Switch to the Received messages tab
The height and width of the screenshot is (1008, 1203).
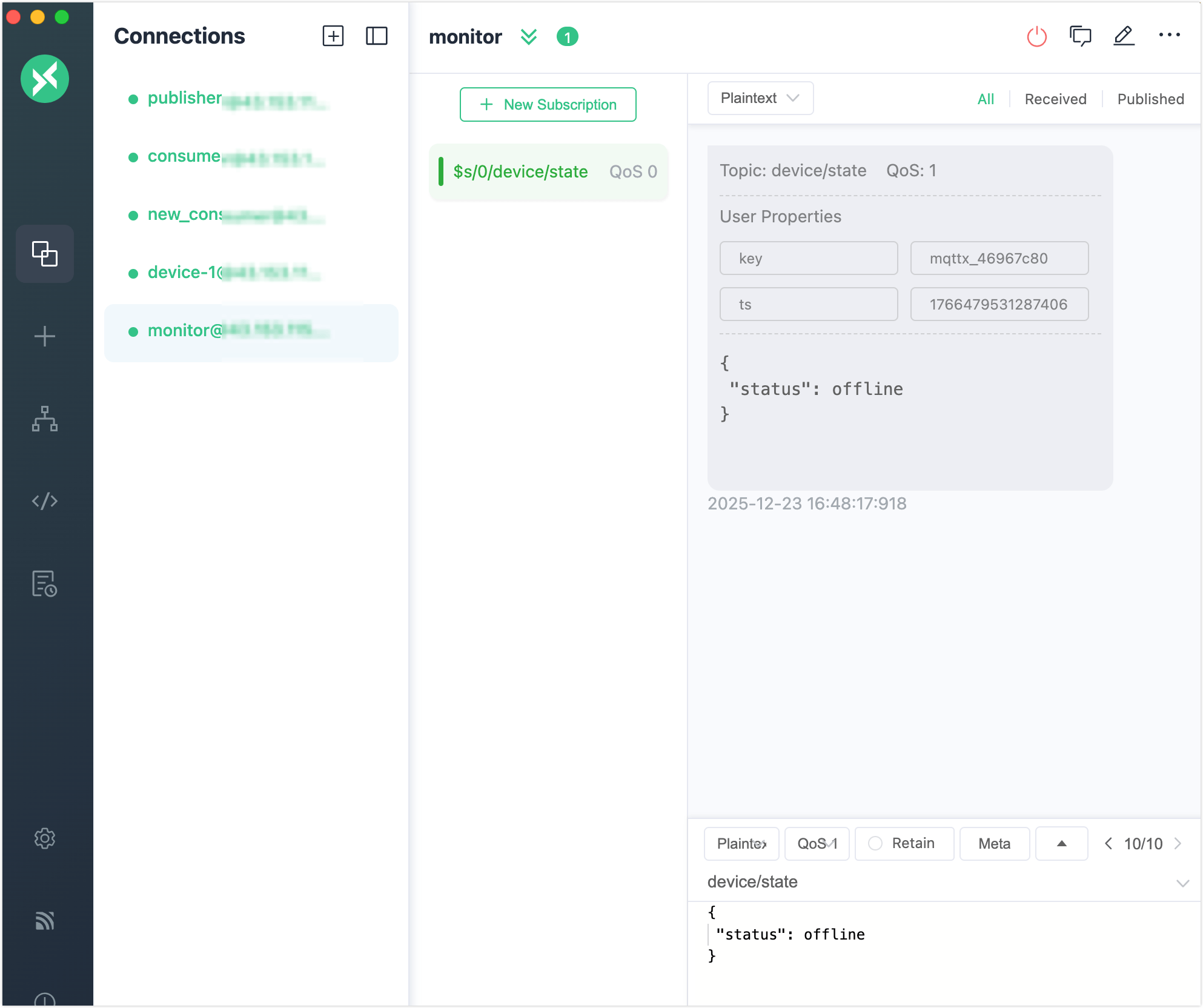(x=1055, y=99)
